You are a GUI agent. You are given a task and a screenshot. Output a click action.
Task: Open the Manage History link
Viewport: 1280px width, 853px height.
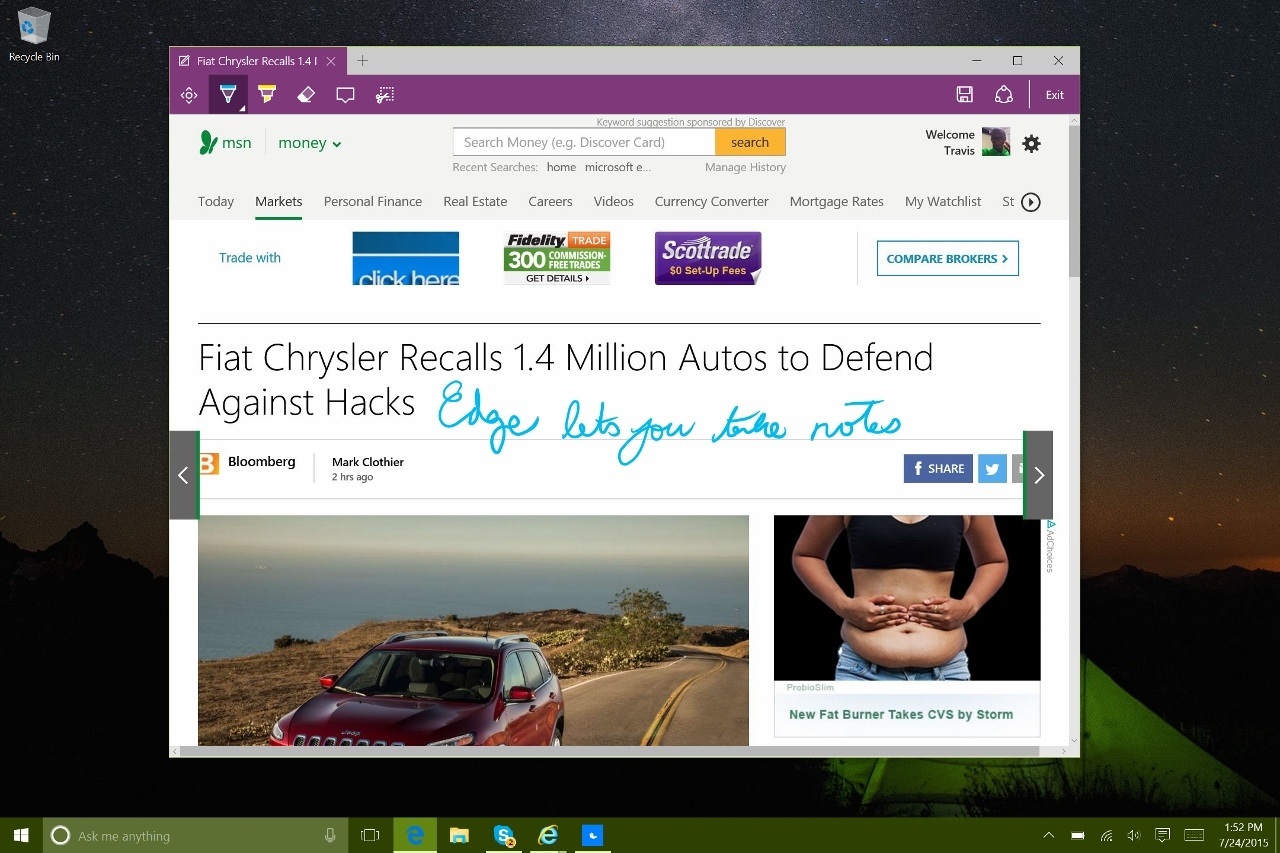point(745,167)
